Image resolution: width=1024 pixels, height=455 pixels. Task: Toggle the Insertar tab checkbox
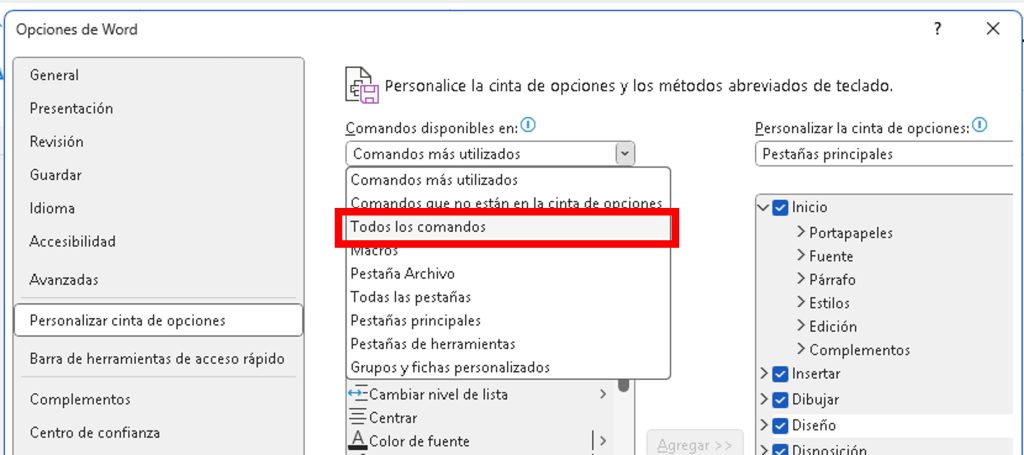[x=781, y=374]
